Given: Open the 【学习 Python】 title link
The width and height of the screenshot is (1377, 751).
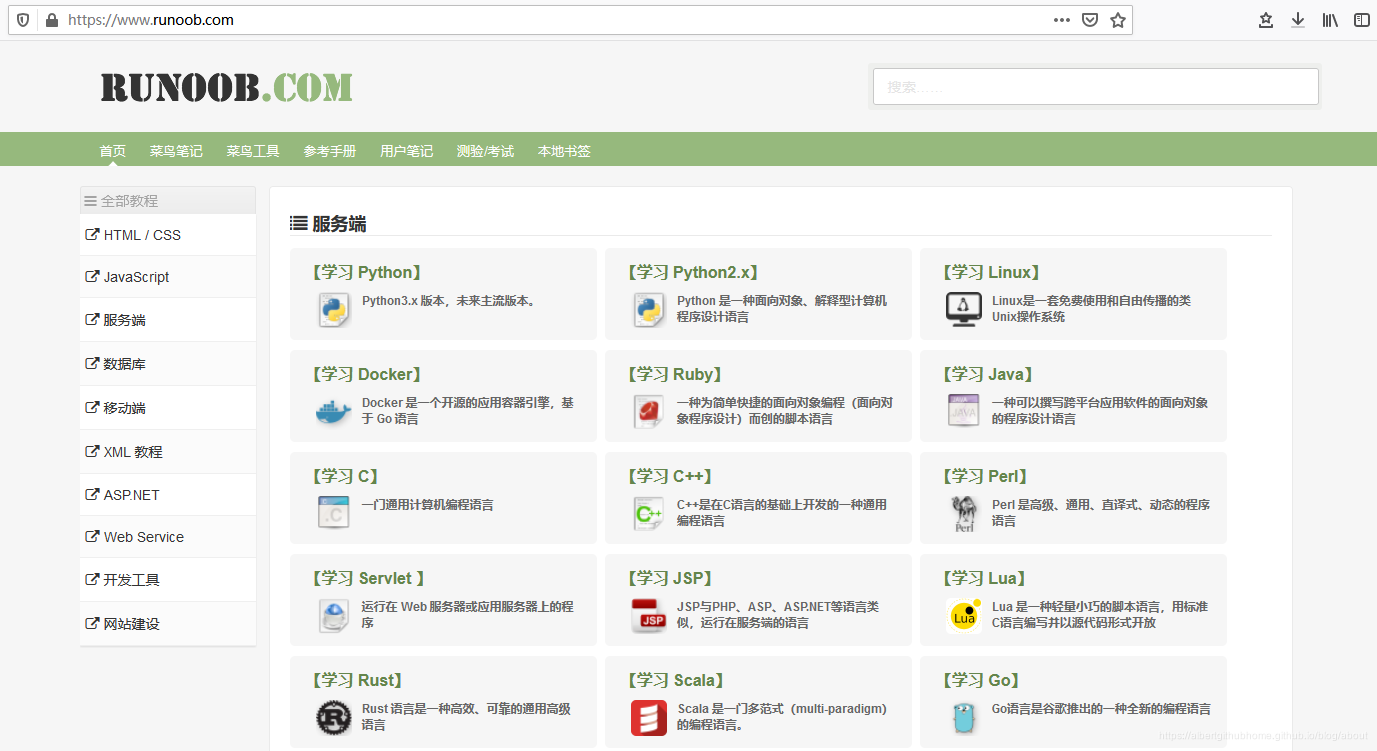Looking at the screenshot, I should point(366,272).
